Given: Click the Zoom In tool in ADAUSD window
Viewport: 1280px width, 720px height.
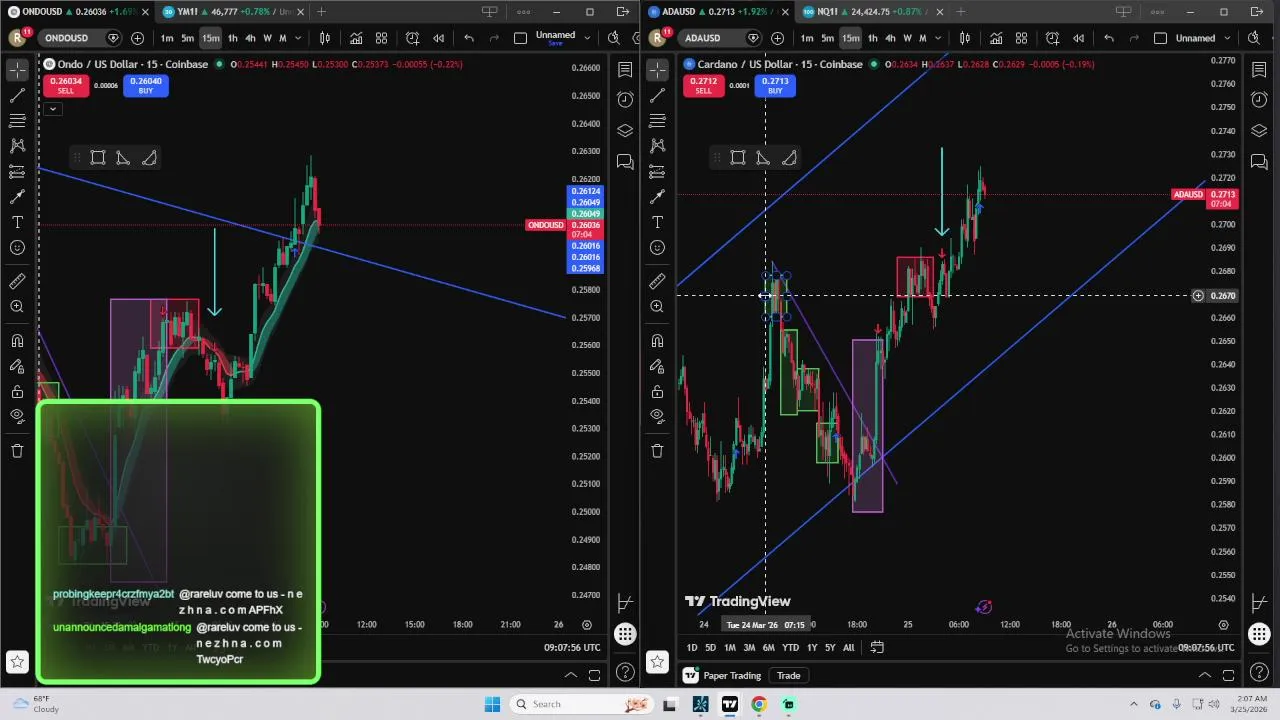Looking at the screenshot, I should click(x=657, y=307).
